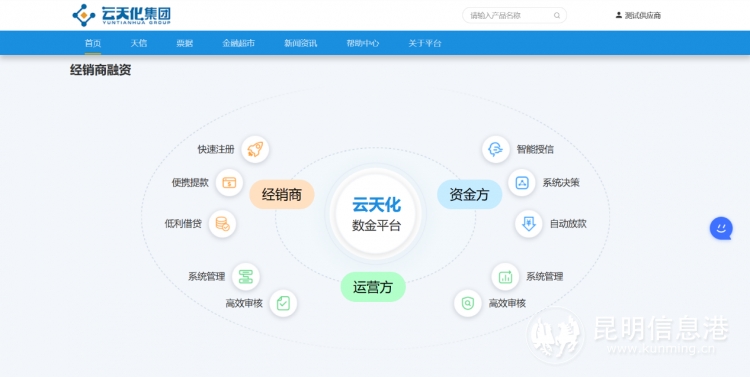Click left 系统管理 green icon
The width and height of the screenshot is (750, 377).
(245, 277)
